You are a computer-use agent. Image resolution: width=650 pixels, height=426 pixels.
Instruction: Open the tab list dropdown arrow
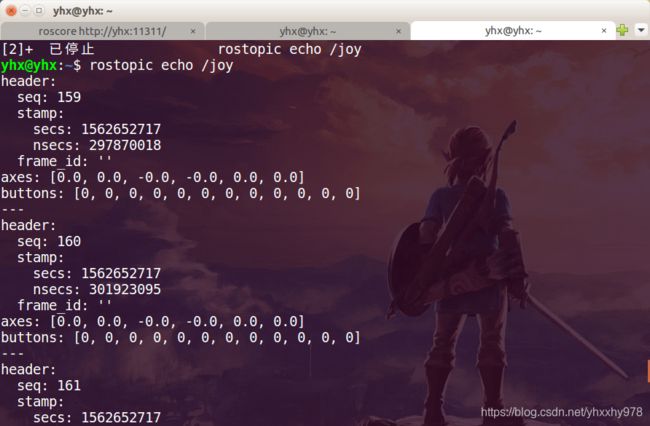[x=641, y=30]
